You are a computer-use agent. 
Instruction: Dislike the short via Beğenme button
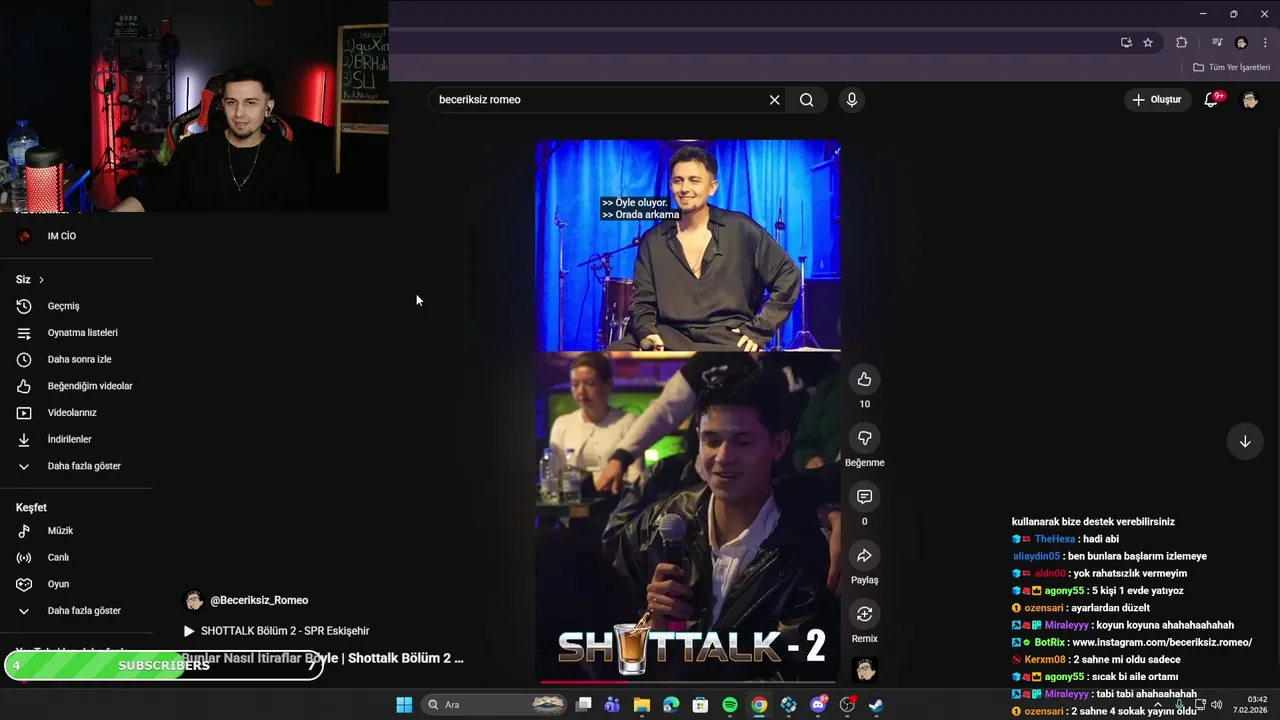coord(864,438)
